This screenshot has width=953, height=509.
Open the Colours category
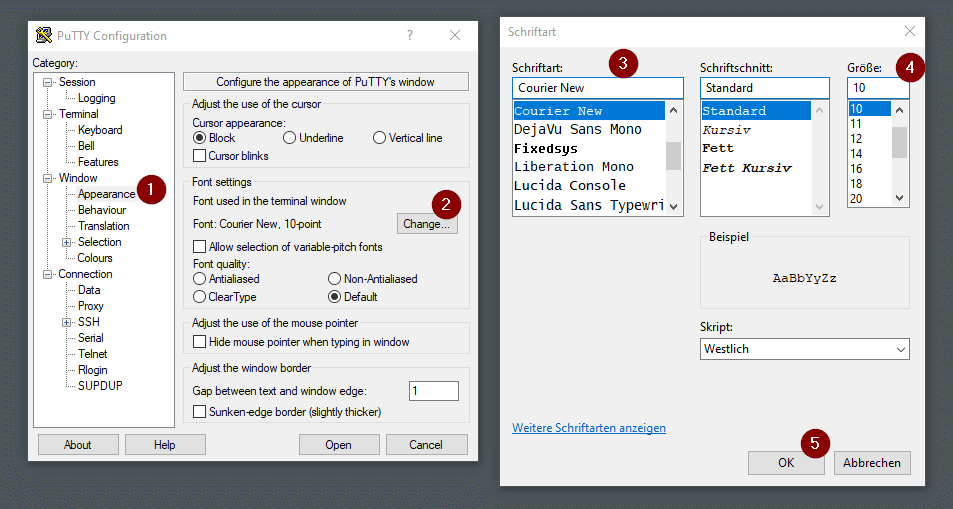[95, 258]
